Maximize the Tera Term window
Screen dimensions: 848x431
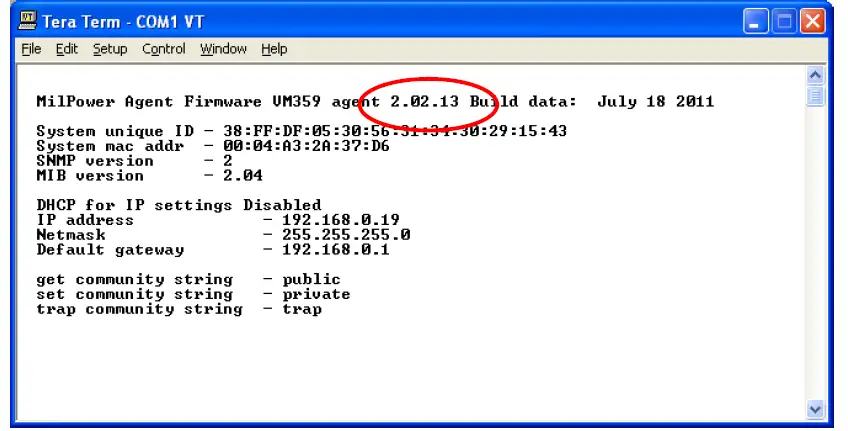pyautogui.click(x=784, y=22)
